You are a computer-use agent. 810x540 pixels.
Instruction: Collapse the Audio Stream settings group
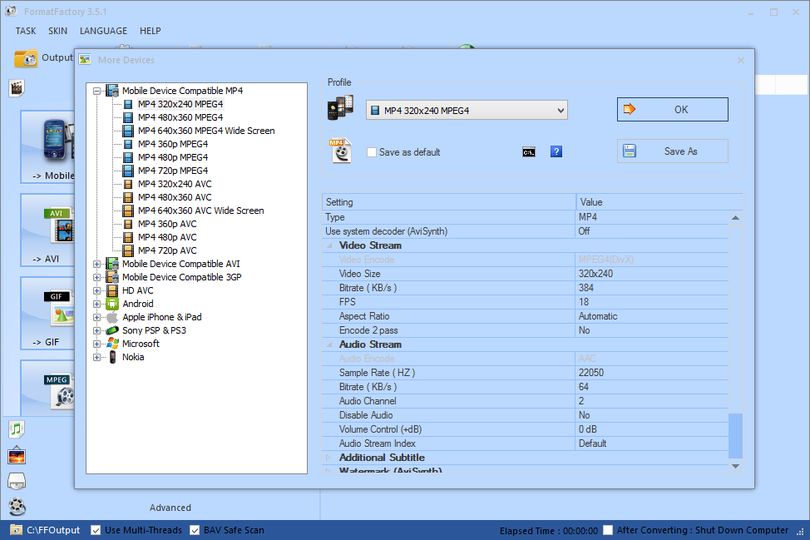pyautogui.click(x=329, y=345)
